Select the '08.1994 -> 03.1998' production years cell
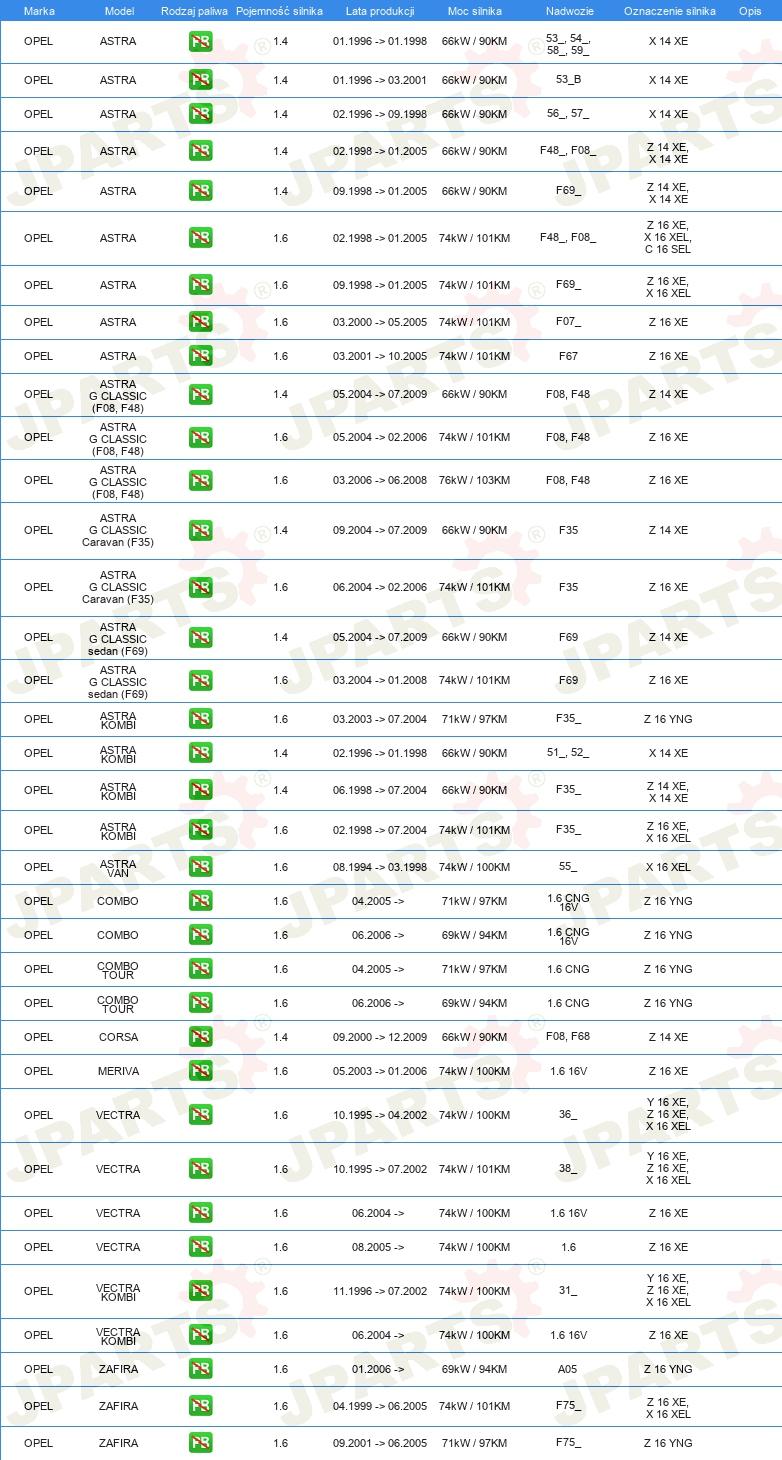The image size is (782, 1460). click(x=380, y=867)
